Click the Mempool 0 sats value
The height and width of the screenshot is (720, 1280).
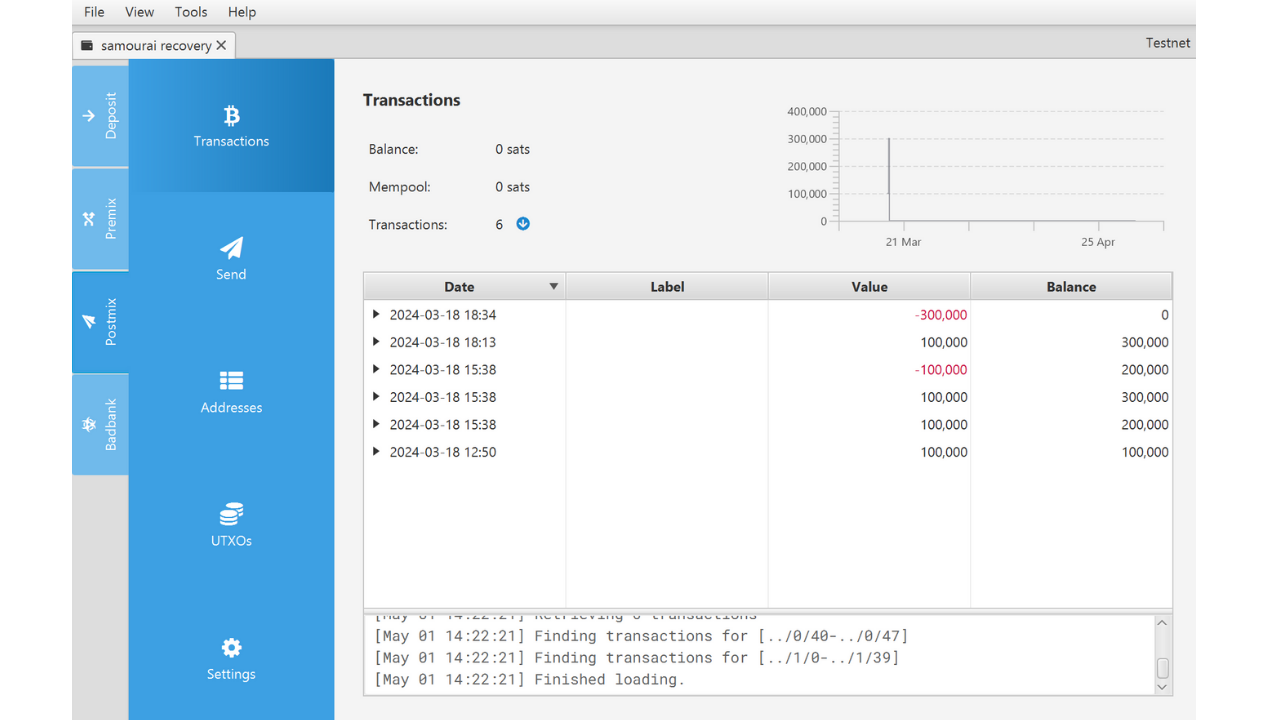(x=512, y=187)
